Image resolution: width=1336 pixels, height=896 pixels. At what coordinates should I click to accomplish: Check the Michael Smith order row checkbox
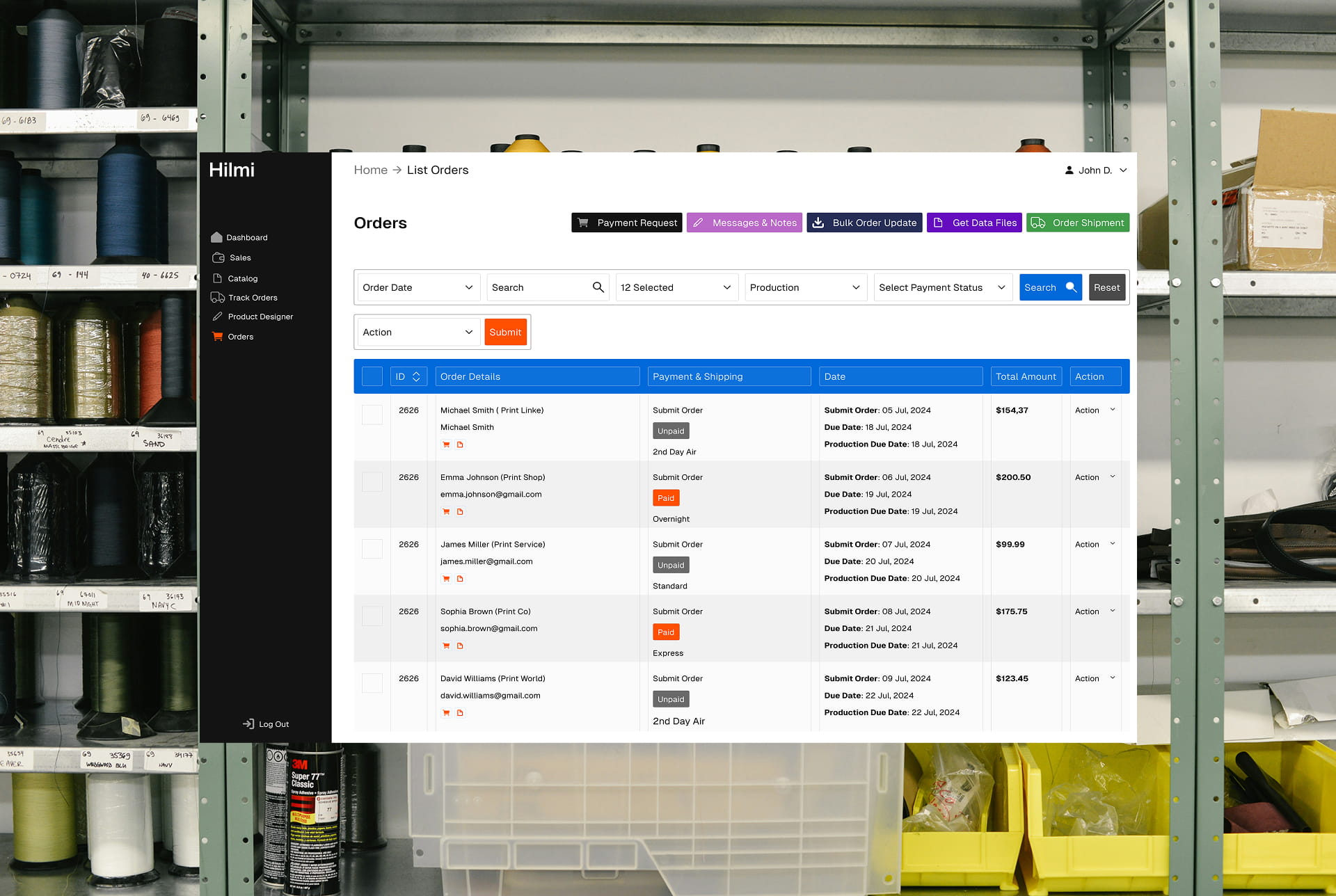[372, 415]
